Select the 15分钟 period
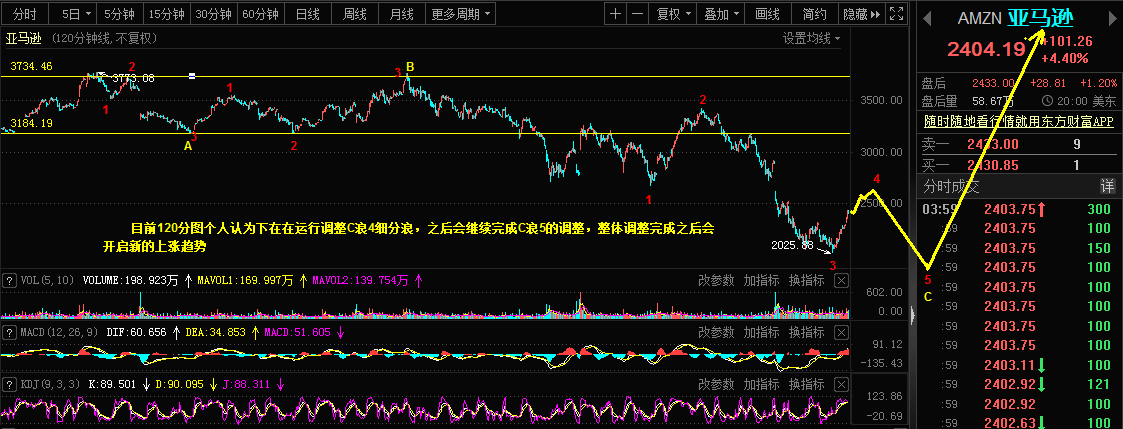Image resolution: width=1123 pixels, height=429 pixels. pos(167,13)
